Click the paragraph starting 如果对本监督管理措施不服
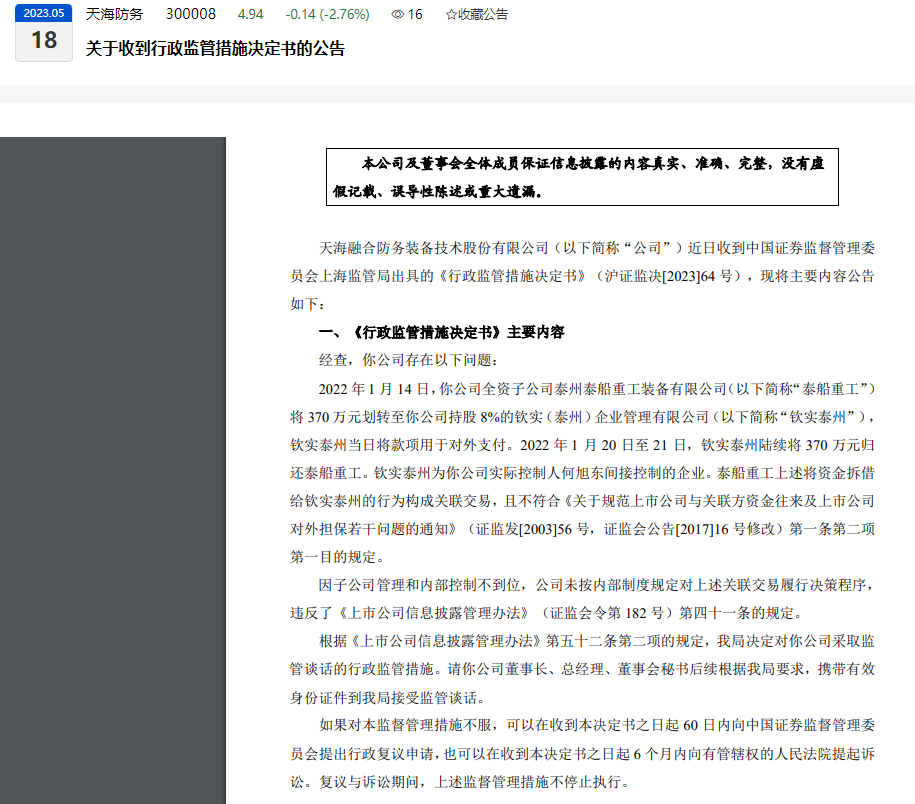The width and height of the screenshot is (915, 804). pos(582,753)
